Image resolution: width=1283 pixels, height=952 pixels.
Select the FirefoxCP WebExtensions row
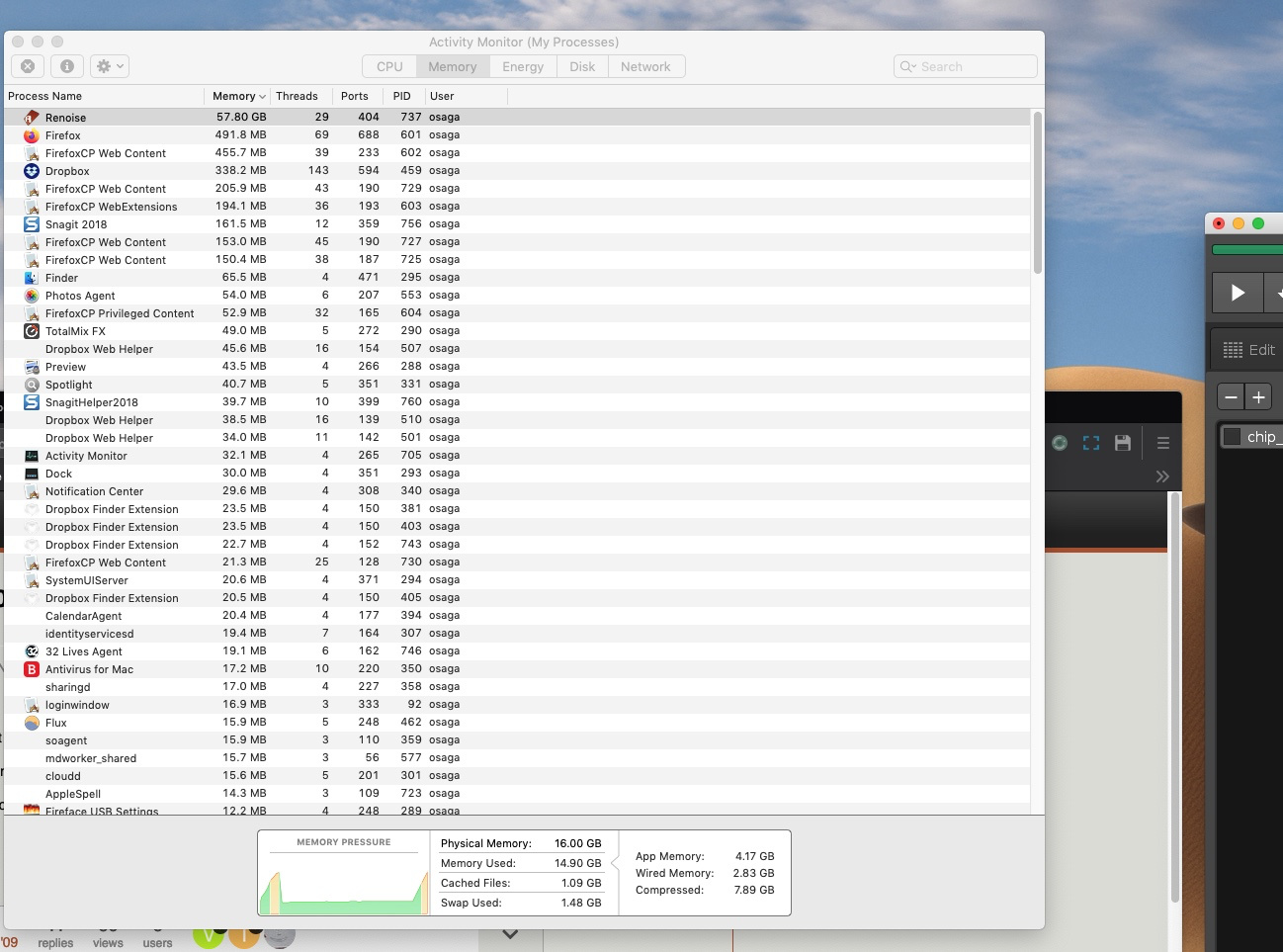(517, 207)
